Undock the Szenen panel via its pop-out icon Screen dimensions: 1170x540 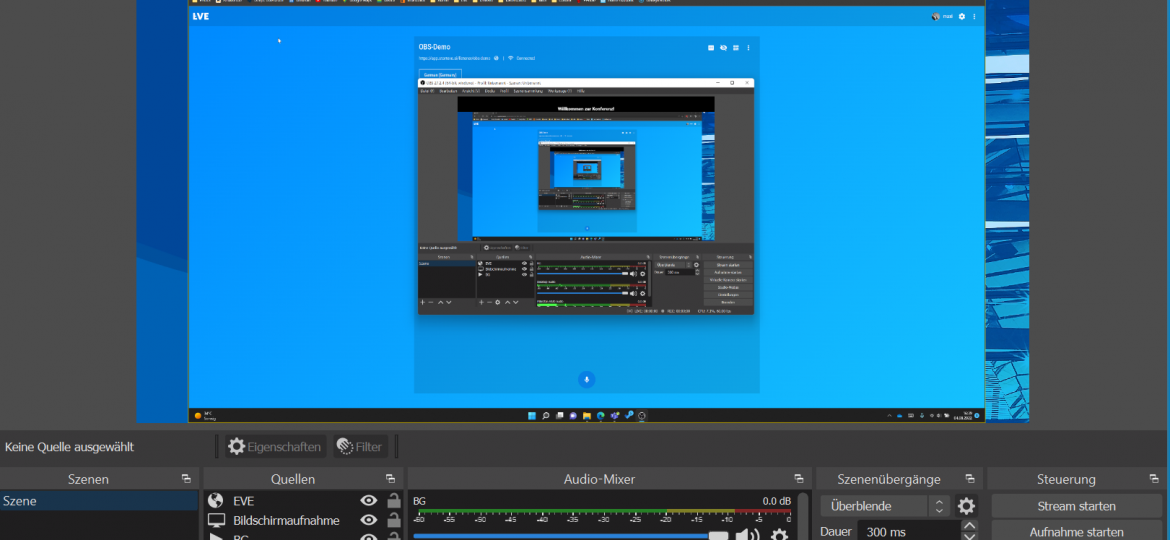pos(186,479)
